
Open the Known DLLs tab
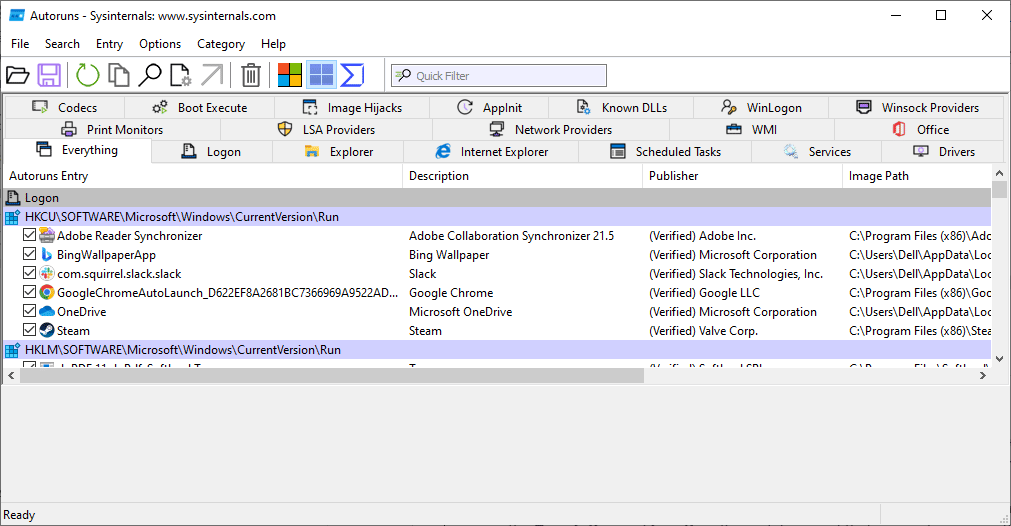(x=622, y=108)
